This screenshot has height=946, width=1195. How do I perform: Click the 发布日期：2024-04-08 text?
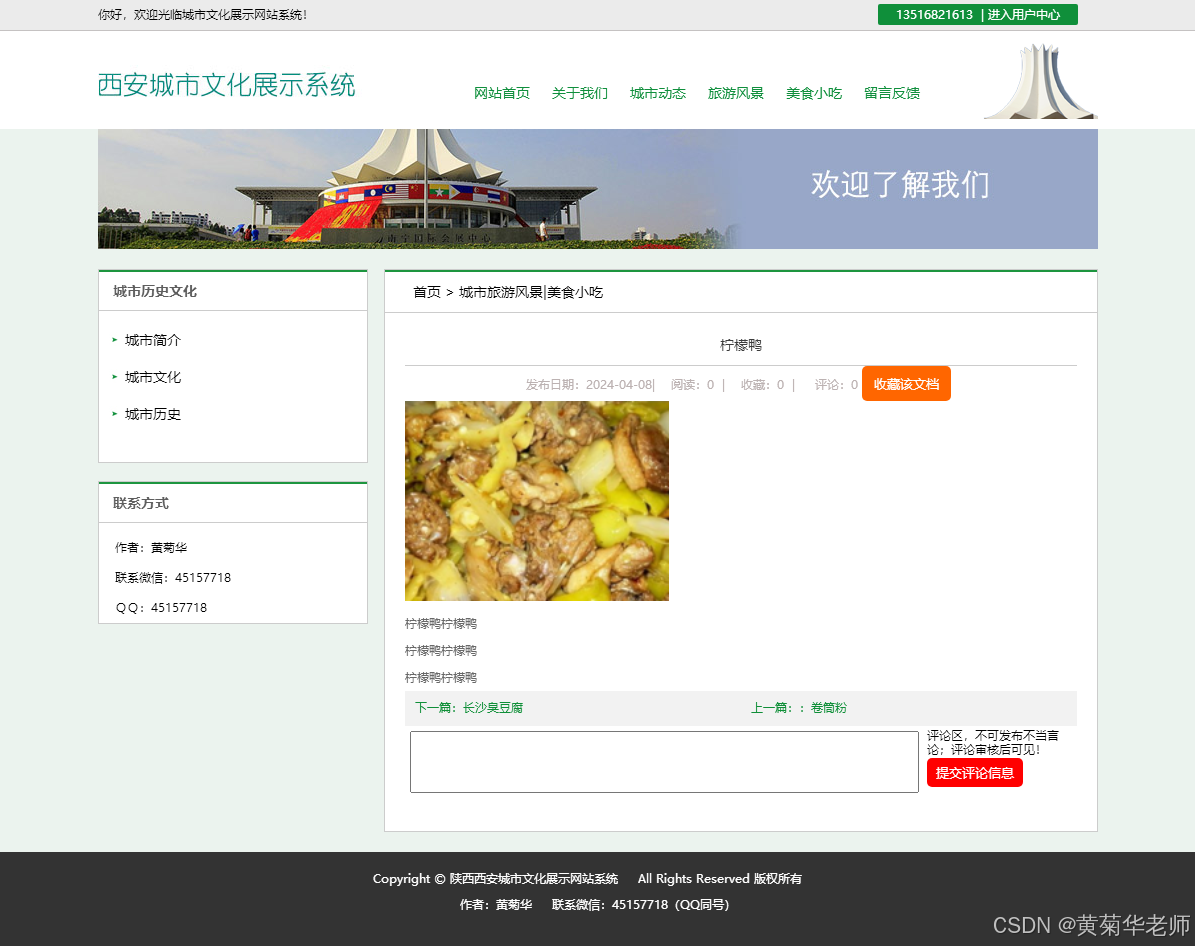(589, 384)
